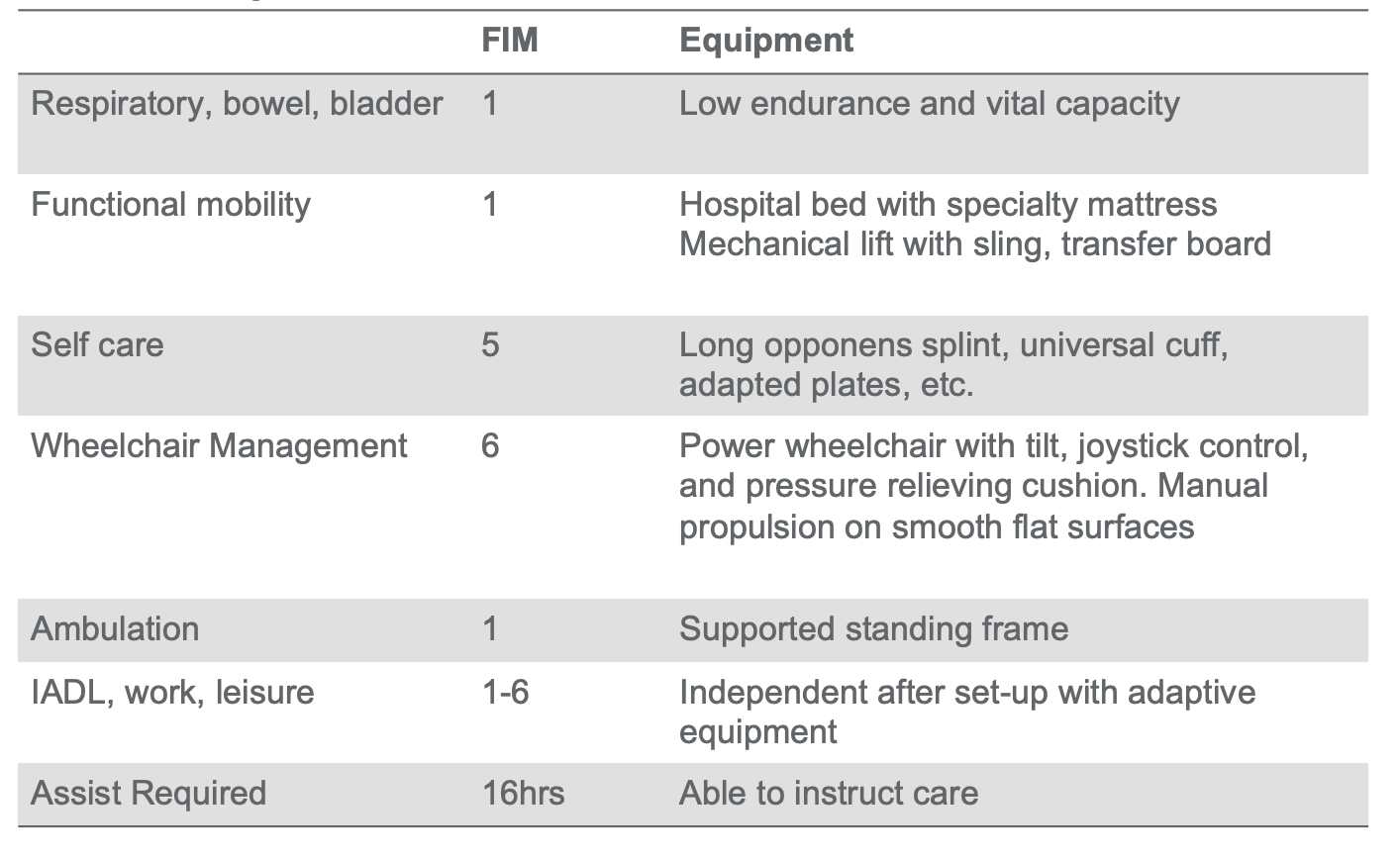The height and width of the screenshot is (859, 1400).
Task: Click Mechanical lift with sling, transfer board
Action: click(975, 244)
